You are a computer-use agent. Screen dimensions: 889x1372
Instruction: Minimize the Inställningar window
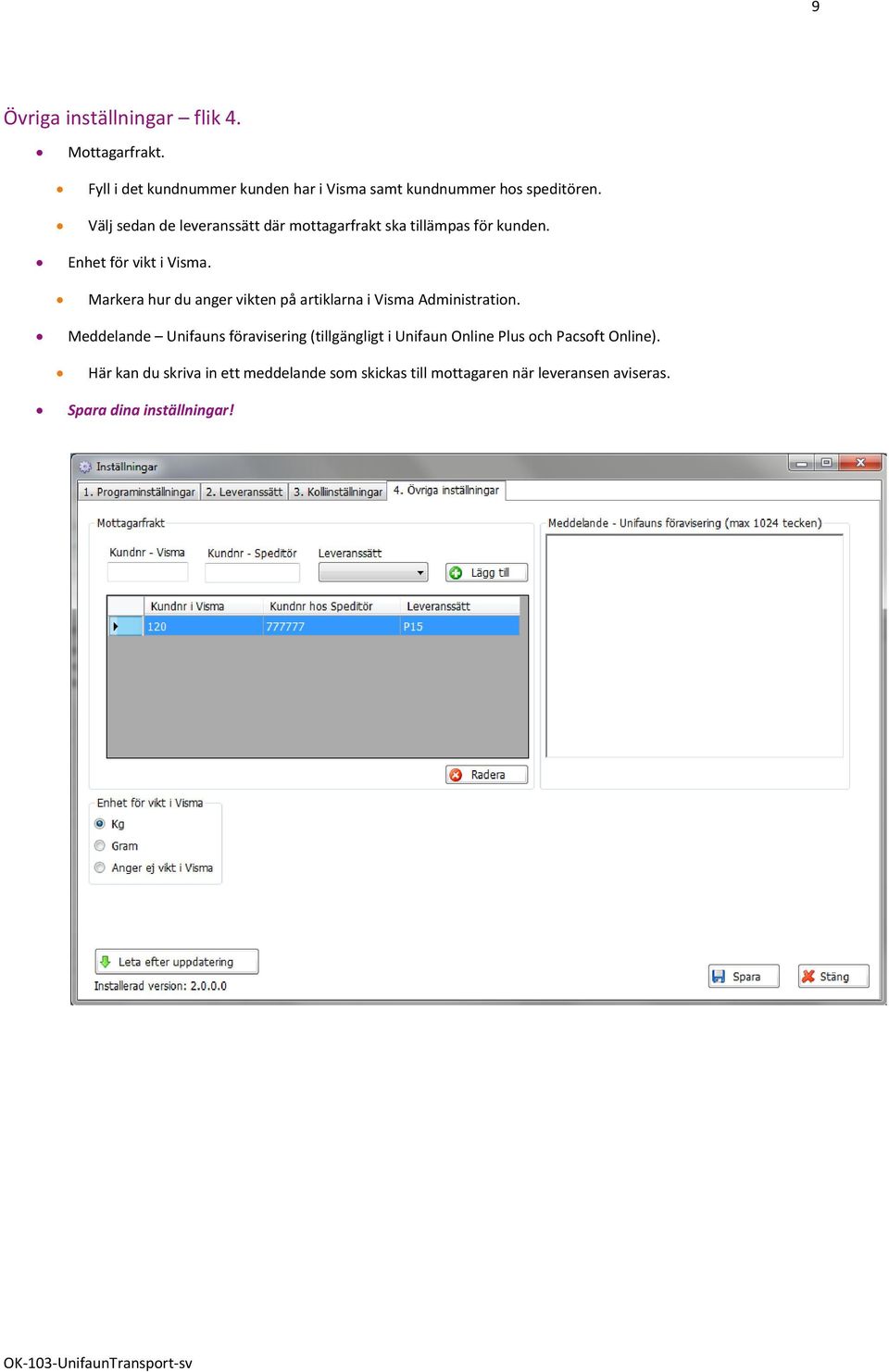[801, 463]
